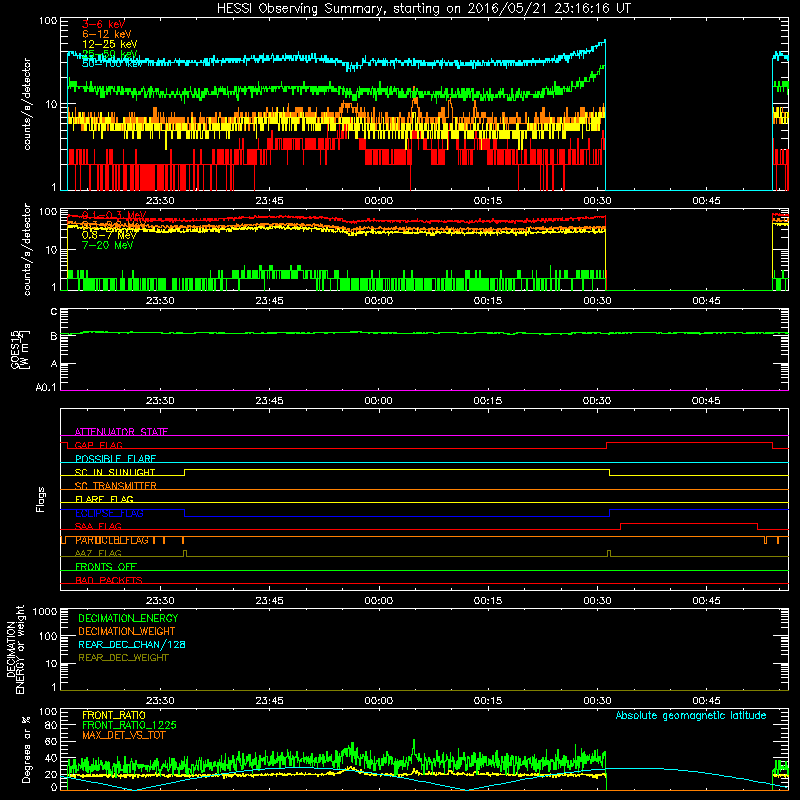The image size is (800, 800).
Task: Click the Absolute geomagnetic latitude label
Action: coord(691,716)
